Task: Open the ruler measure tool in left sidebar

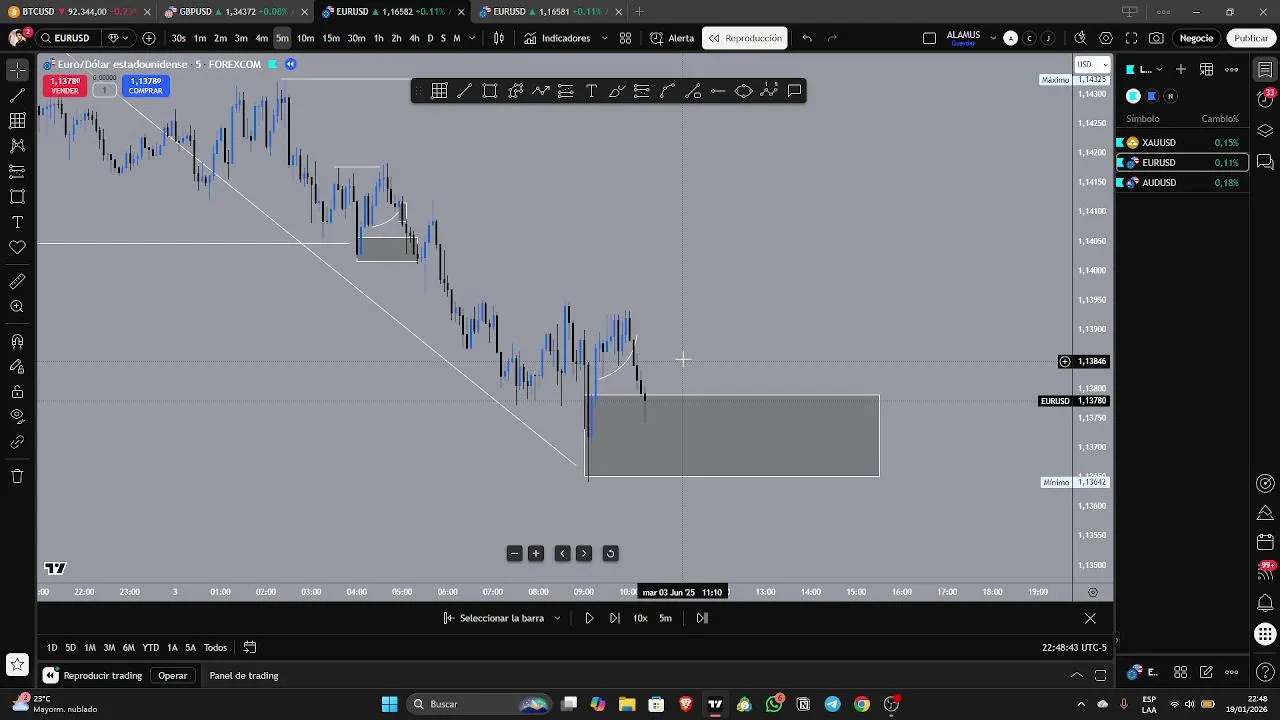Action: click(x=17, y=282)
